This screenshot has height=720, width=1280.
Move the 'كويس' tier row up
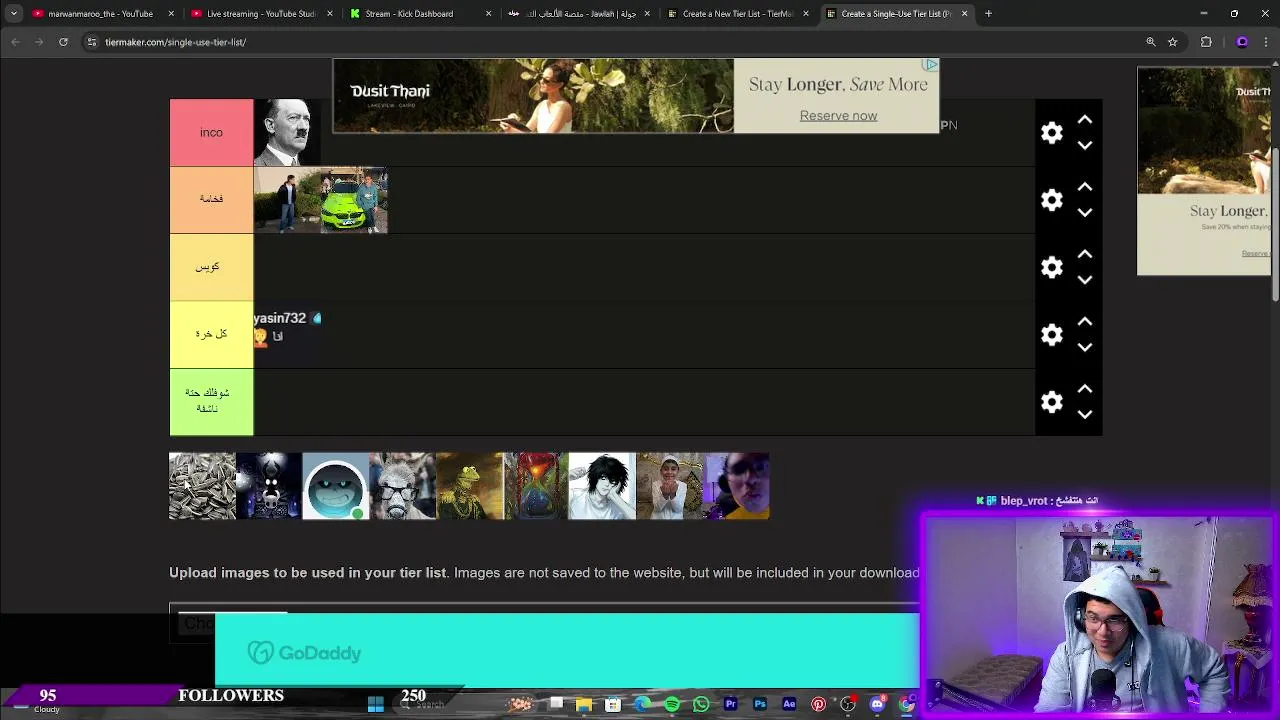tap(1085, 254)
